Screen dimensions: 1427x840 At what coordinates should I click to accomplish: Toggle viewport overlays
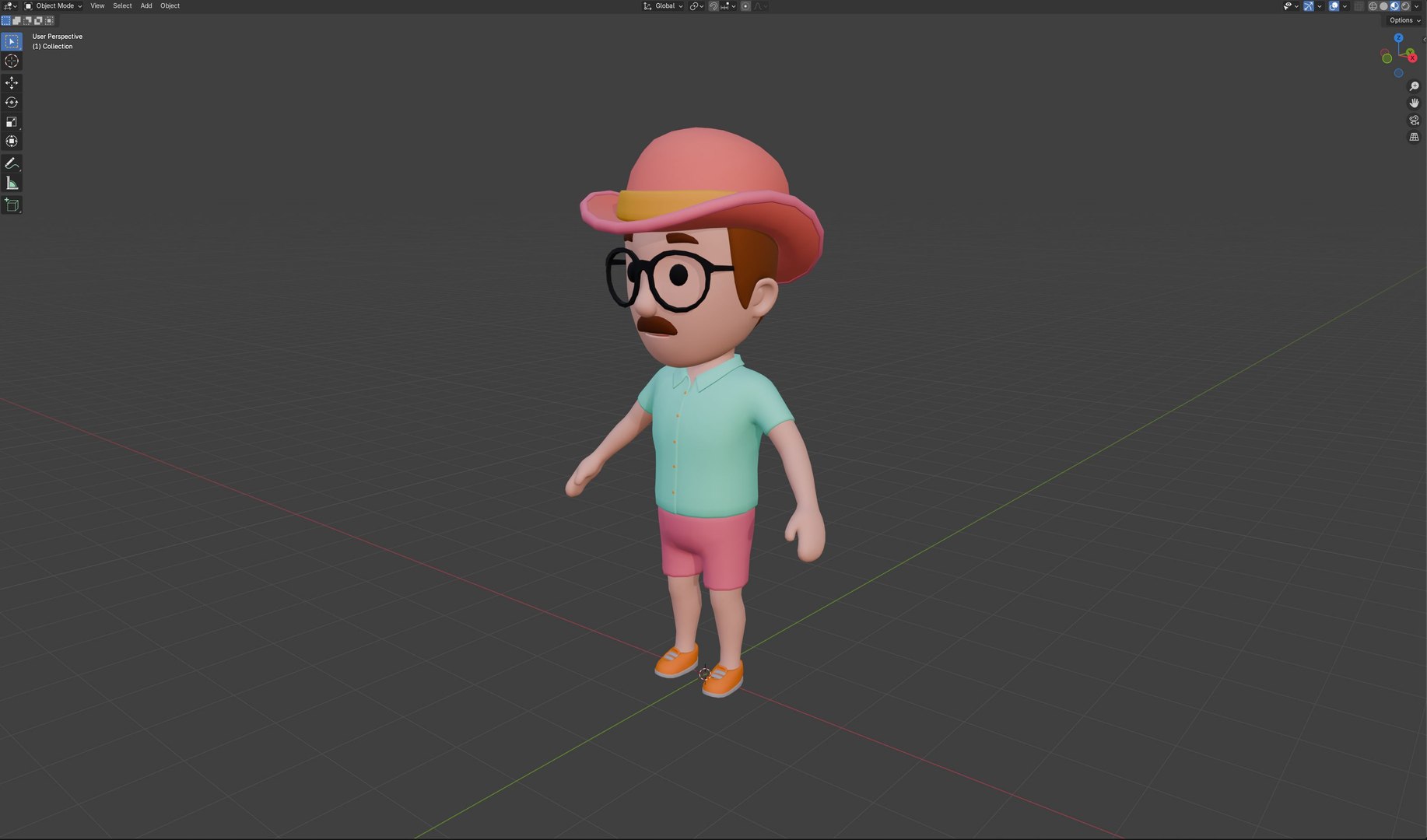pos(1334,6)
